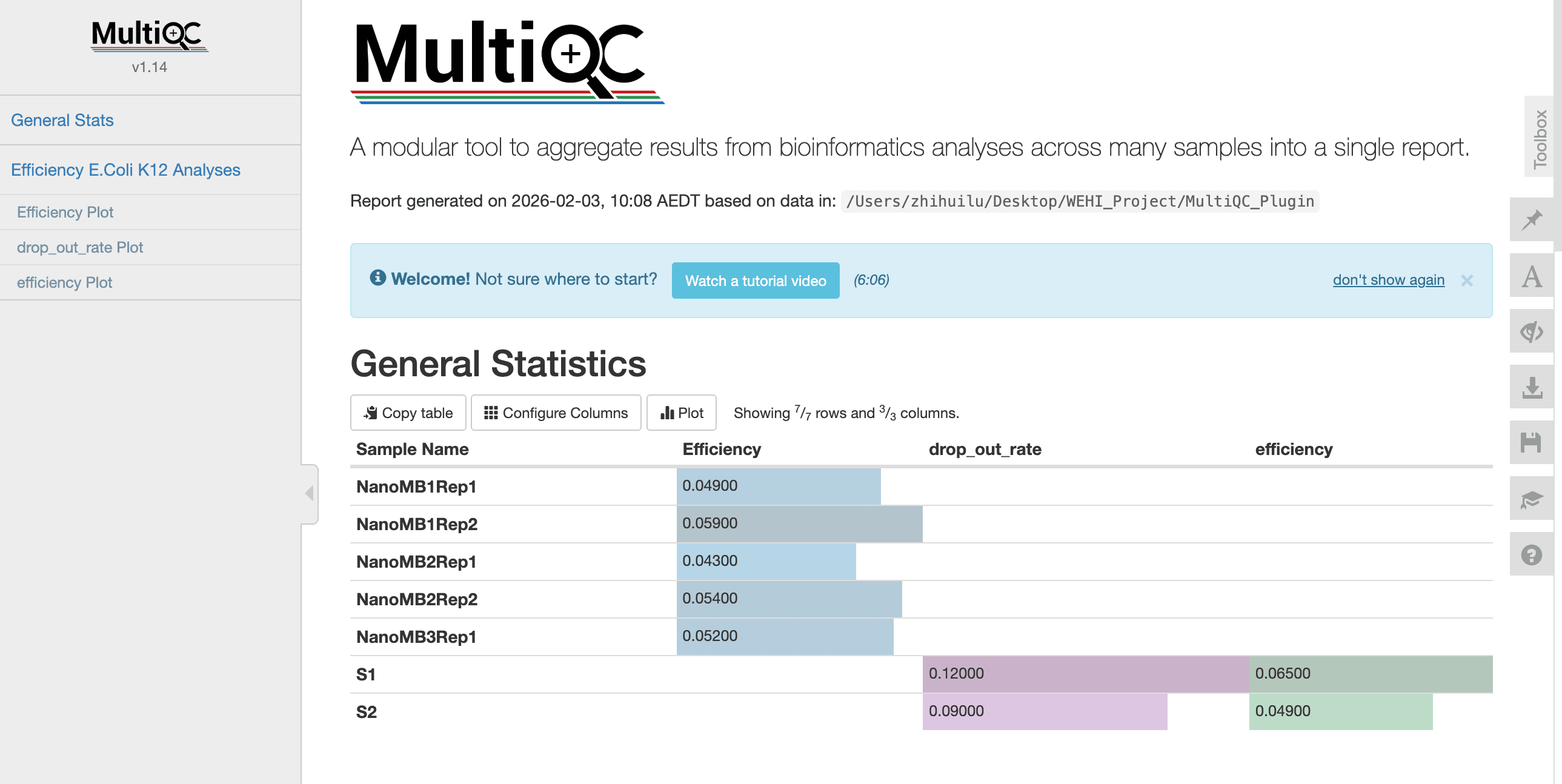
Task: Click the 0.04300 Efficiency cell
Action: 799,562
